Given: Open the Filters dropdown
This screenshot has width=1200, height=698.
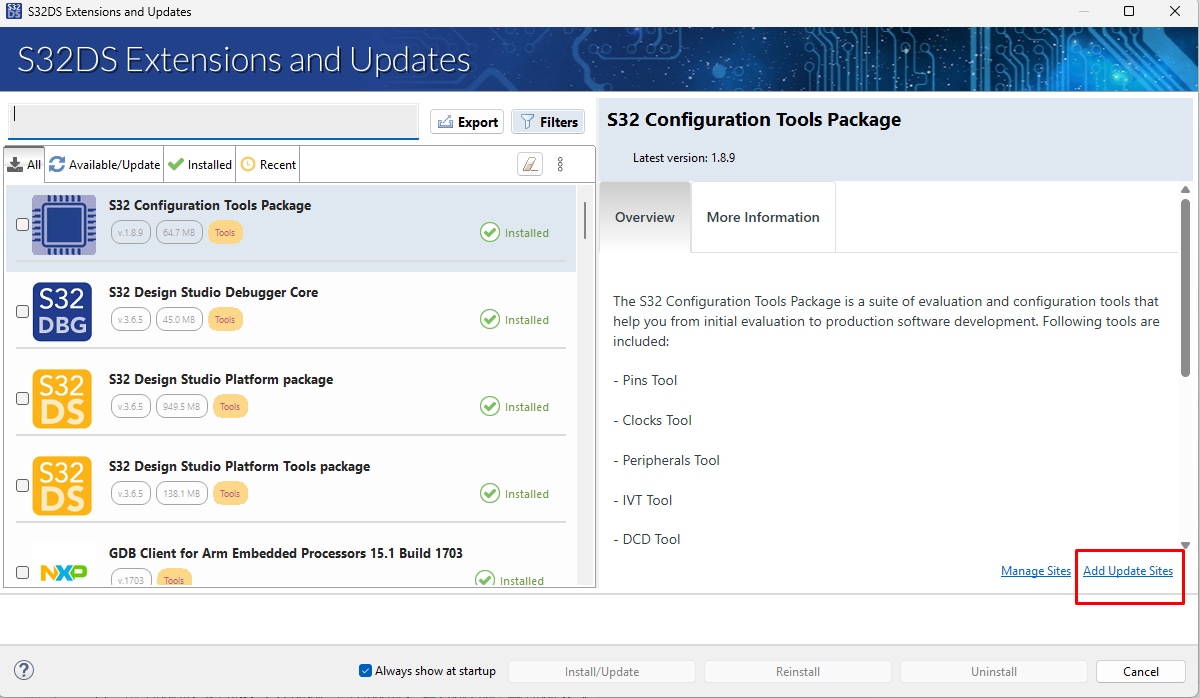Looking at the screenshot, I should (548, 122).
